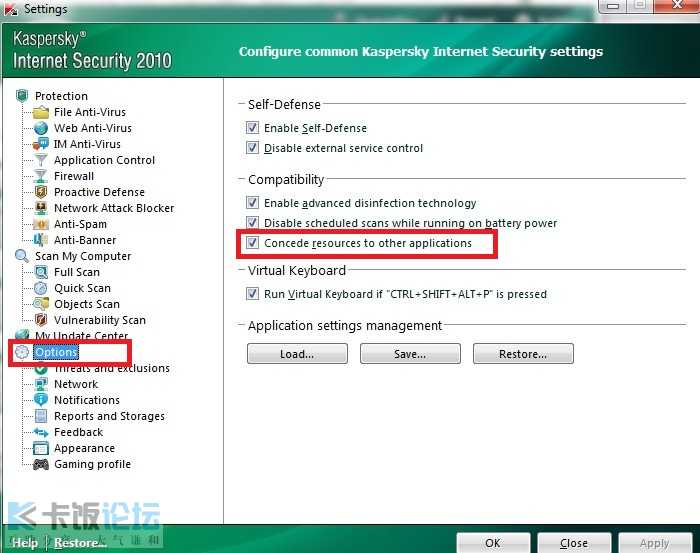The height and width of the screenshot is (553, 700).
Task: Click the Quick Scan icon
Action: pos(41,288)
